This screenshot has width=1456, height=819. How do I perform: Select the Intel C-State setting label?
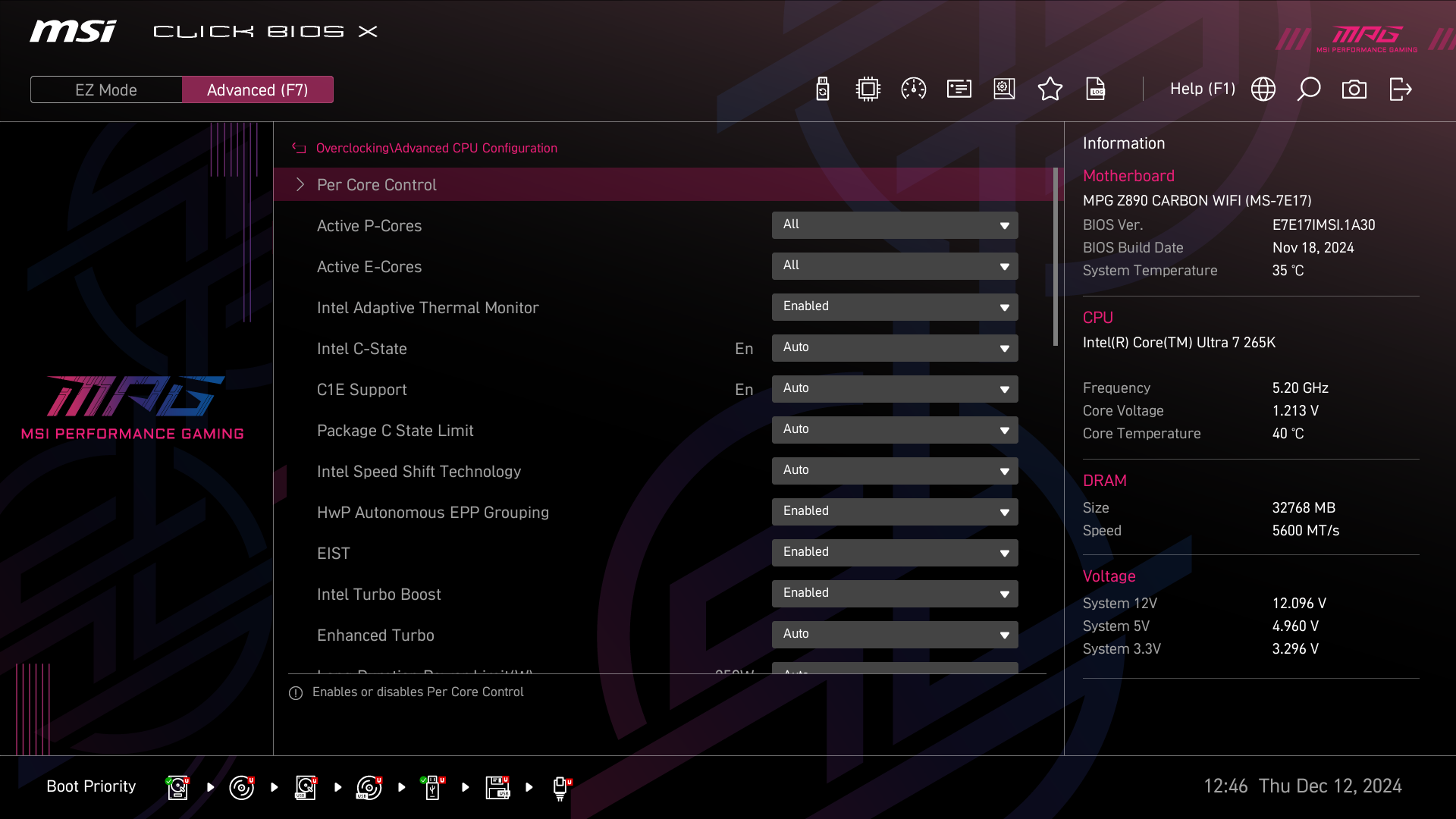click(362, 349)
